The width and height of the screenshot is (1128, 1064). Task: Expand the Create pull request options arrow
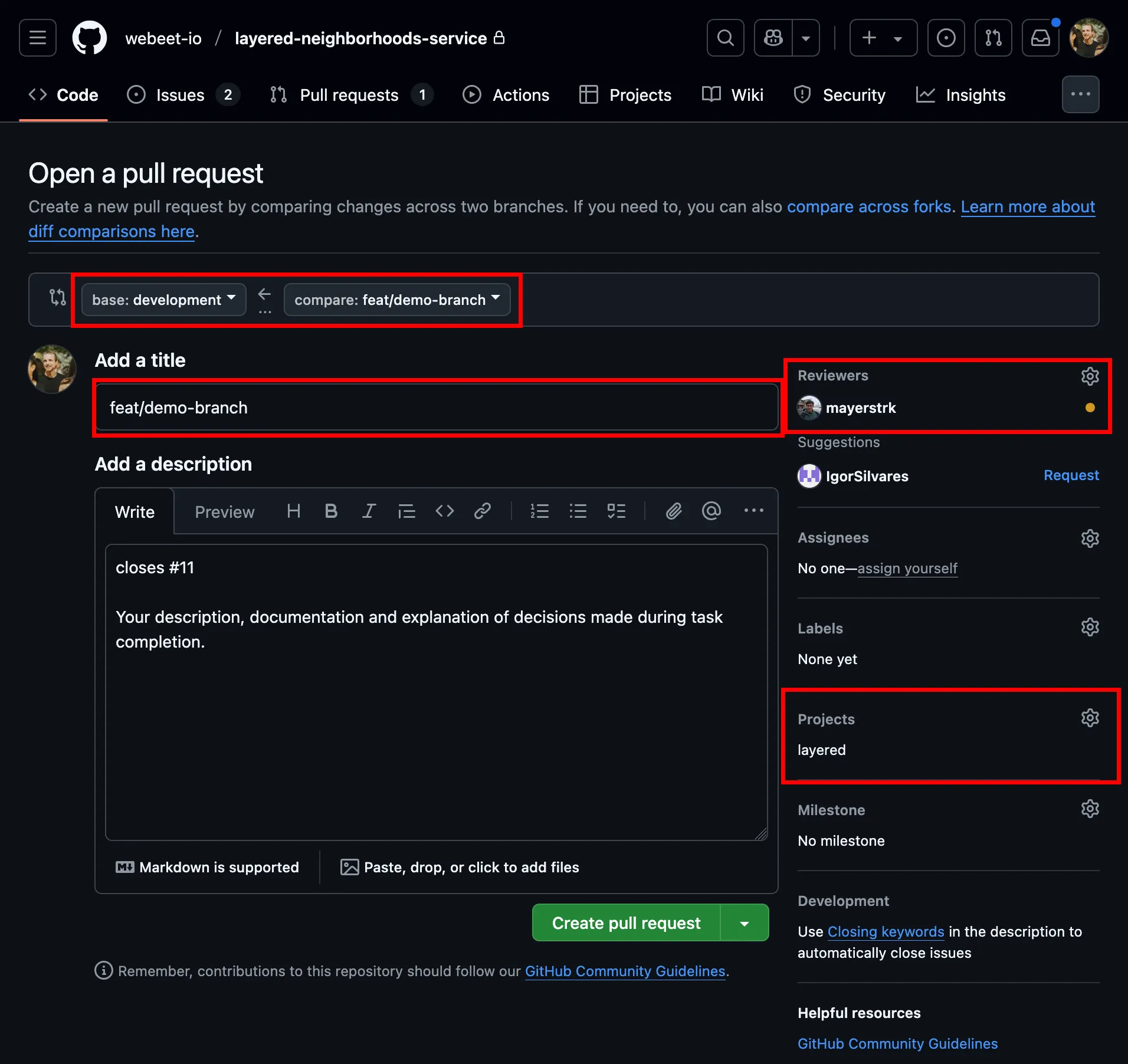[745, 922]
